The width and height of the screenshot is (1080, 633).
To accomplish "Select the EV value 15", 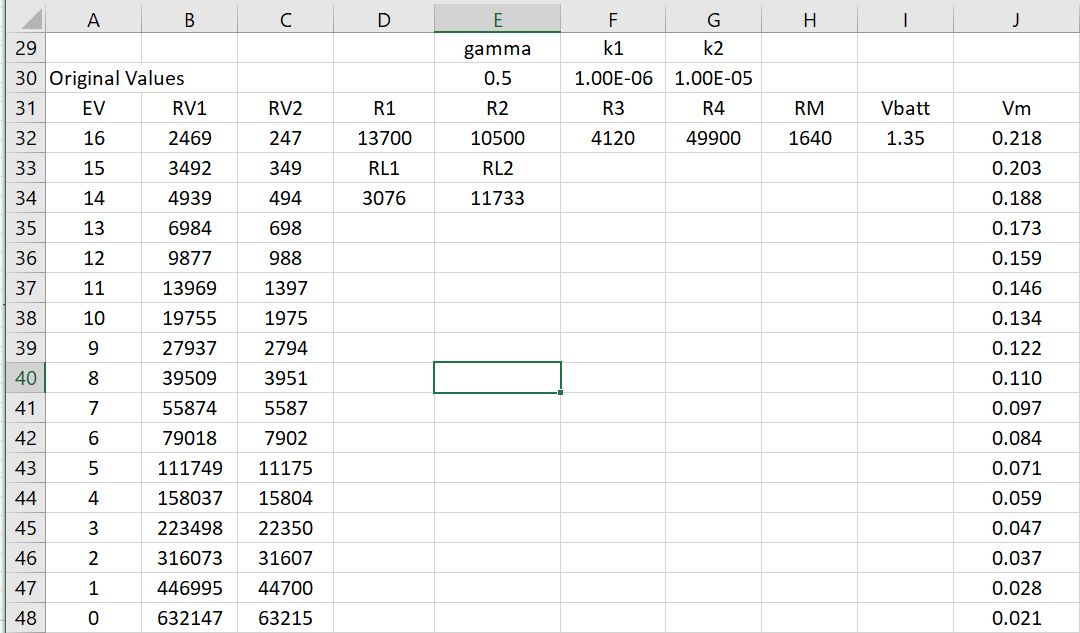I will pos(94,168).
